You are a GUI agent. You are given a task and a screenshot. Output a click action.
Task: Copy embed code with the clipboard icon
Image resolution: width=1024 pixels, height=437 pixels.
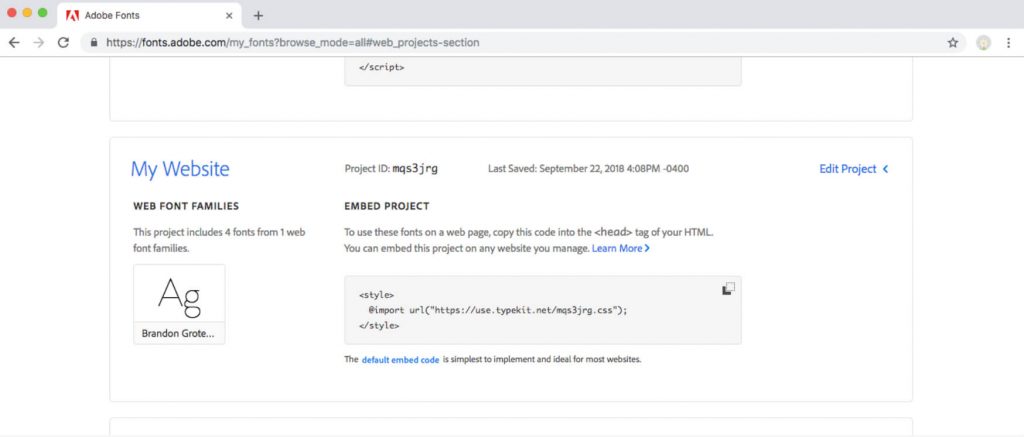coord(728,289)
